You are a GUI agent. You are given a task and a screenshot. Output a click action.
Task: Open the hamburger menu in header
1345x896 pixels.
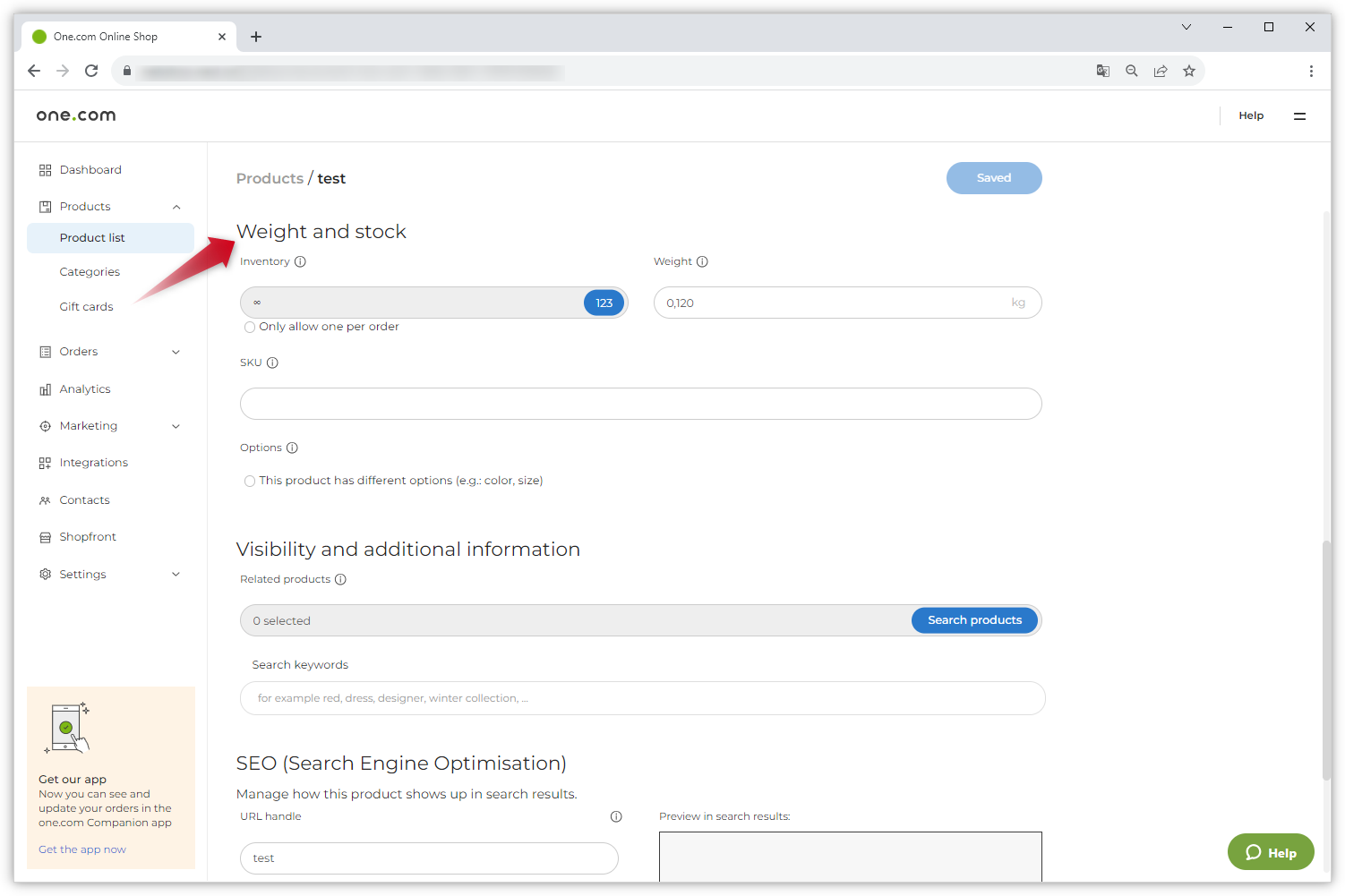(1299, 116)
